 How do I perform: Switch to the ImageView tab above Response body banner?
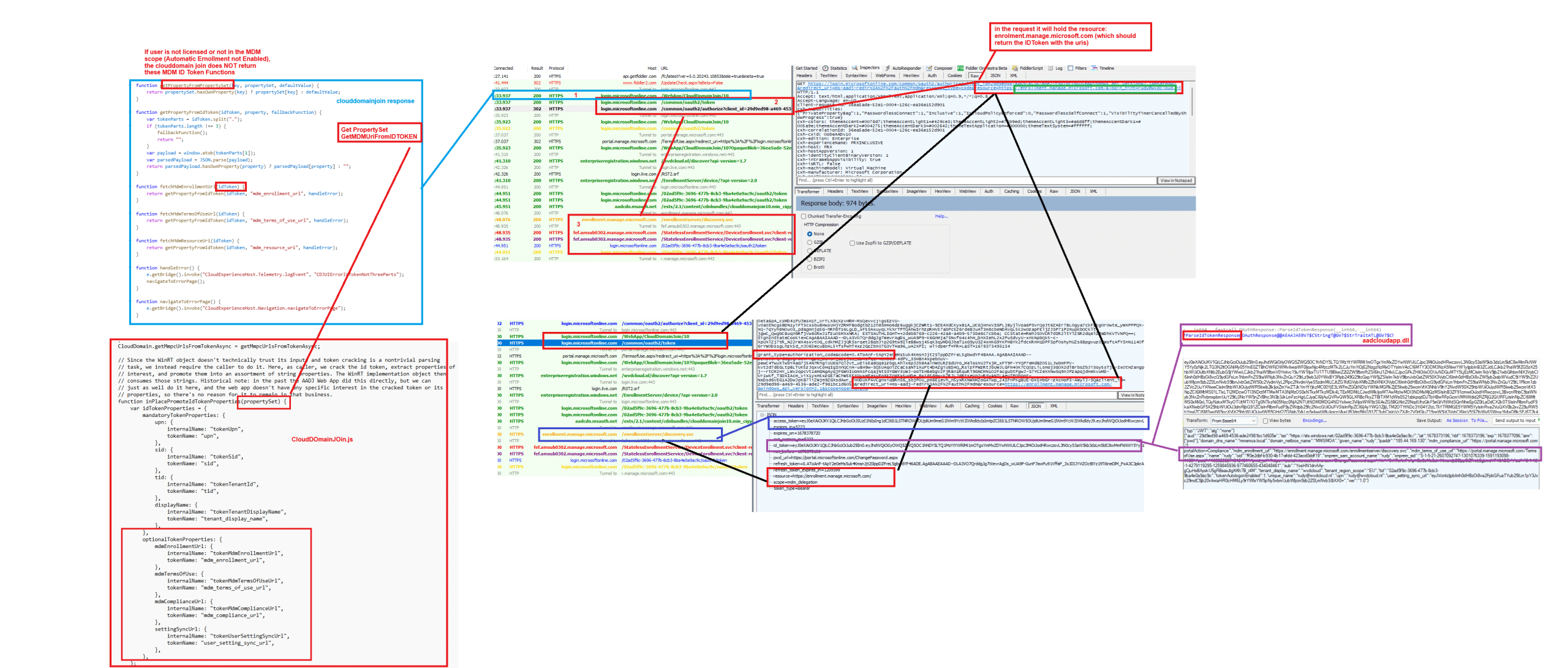pyautogui.click(x=916, y=191)
